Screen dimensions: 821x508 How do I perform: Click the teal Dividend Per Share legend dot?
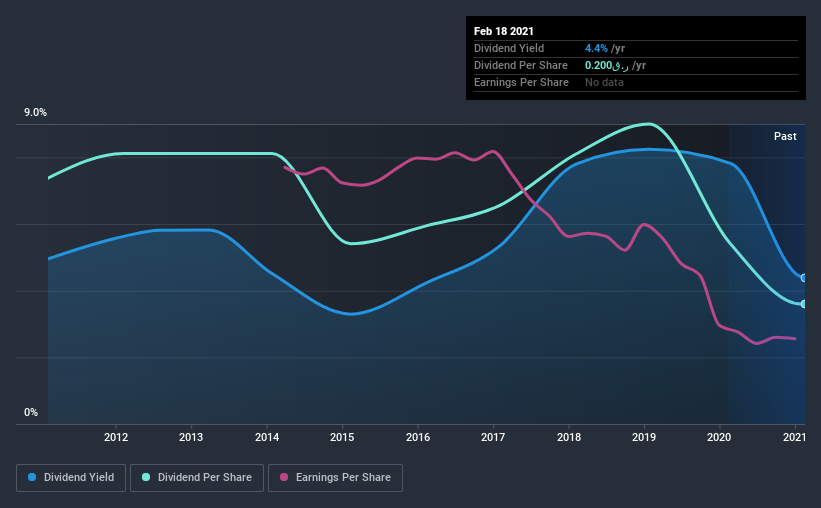tap(146, 477)
